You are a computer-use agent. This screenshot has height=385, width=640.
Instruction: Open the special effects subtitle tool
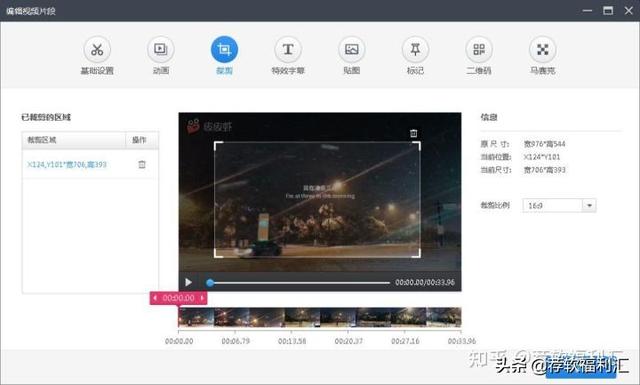click(288, 50)
